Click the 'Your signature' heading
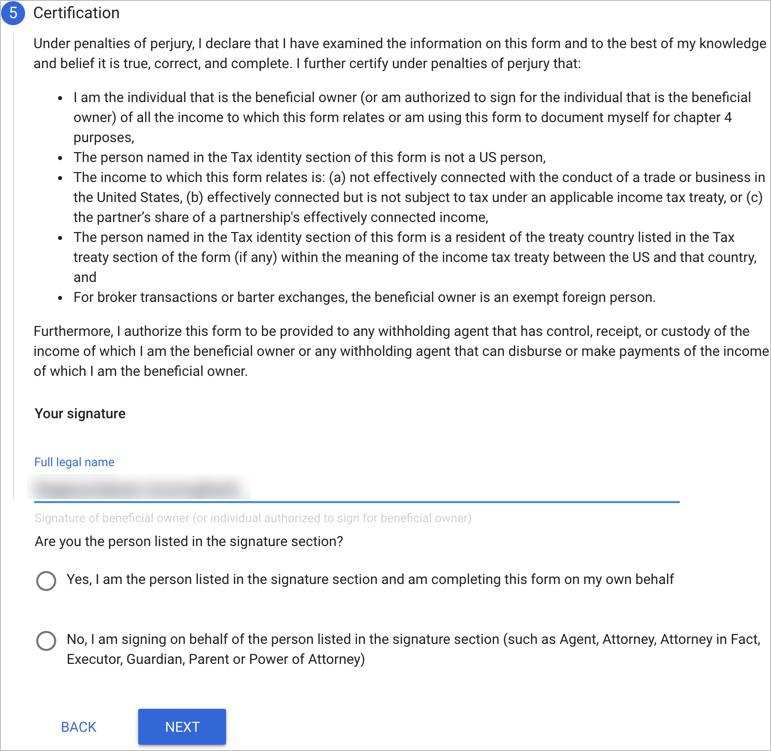This screenshot has width=771, height=751. point(80,413)
